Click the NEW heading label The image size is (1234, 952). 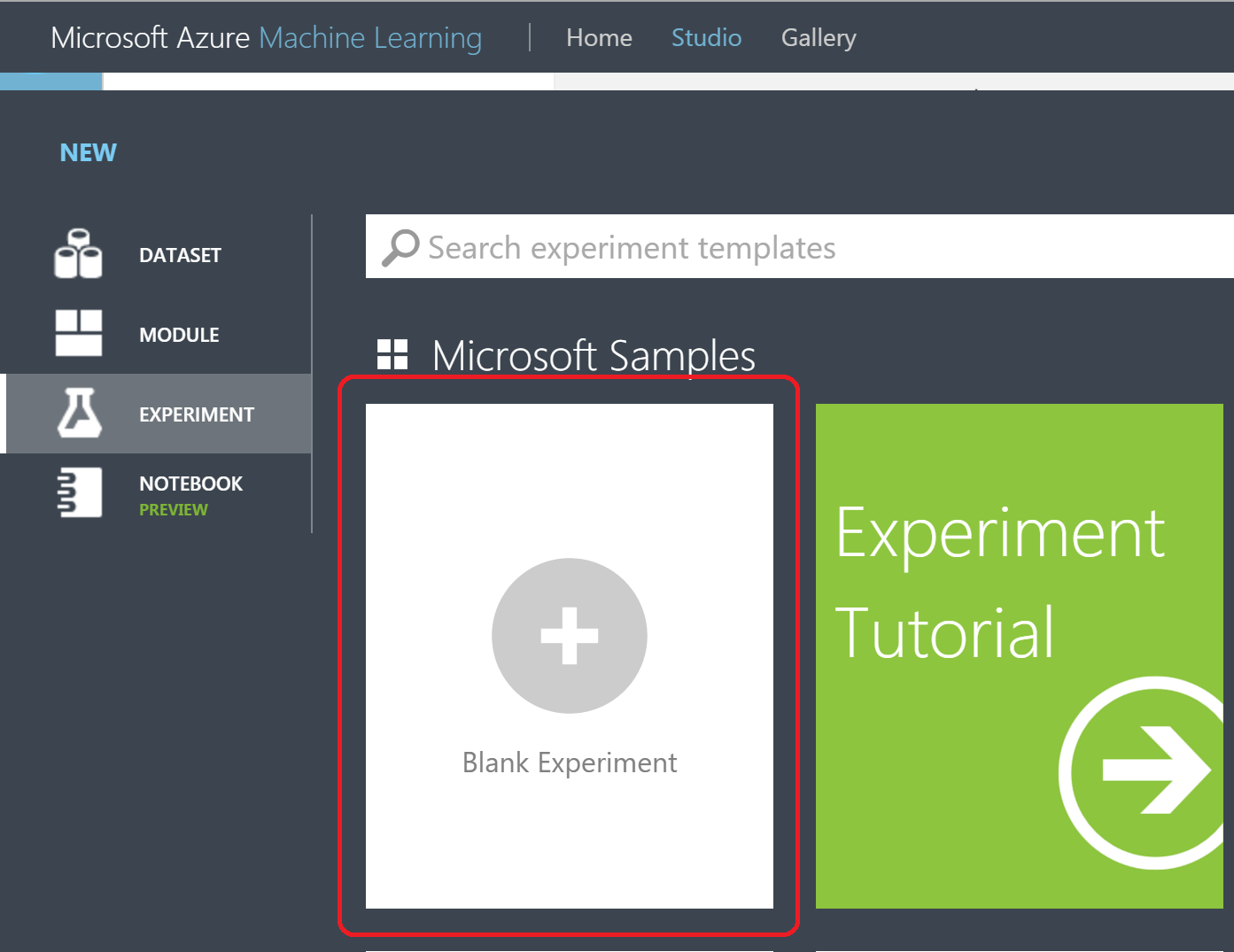click(x=88, y=152)
